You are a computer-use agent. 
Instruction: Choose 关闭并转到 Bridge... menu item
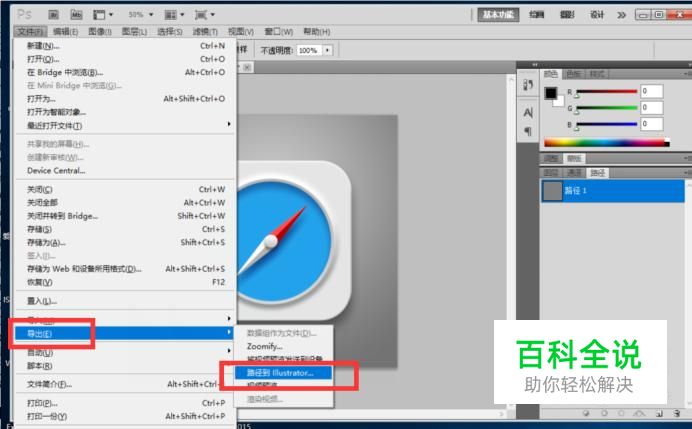coord(126,216)
